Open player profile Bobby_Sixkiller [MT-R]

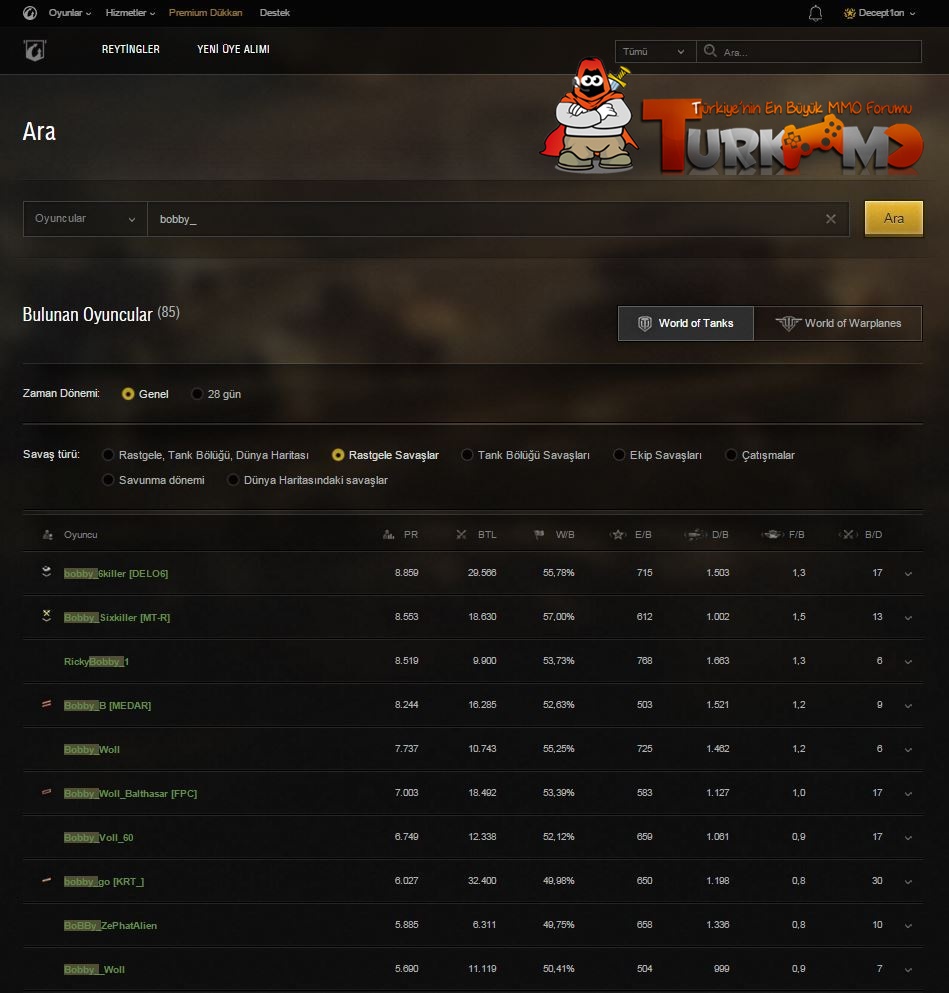[117, 617]
